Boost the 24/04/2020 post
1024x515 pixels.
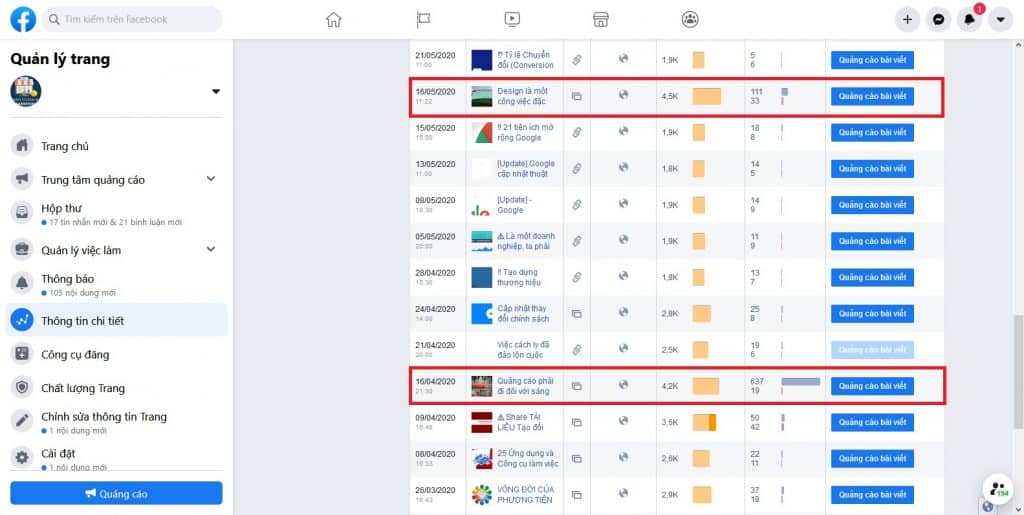[x=872, y=313]
